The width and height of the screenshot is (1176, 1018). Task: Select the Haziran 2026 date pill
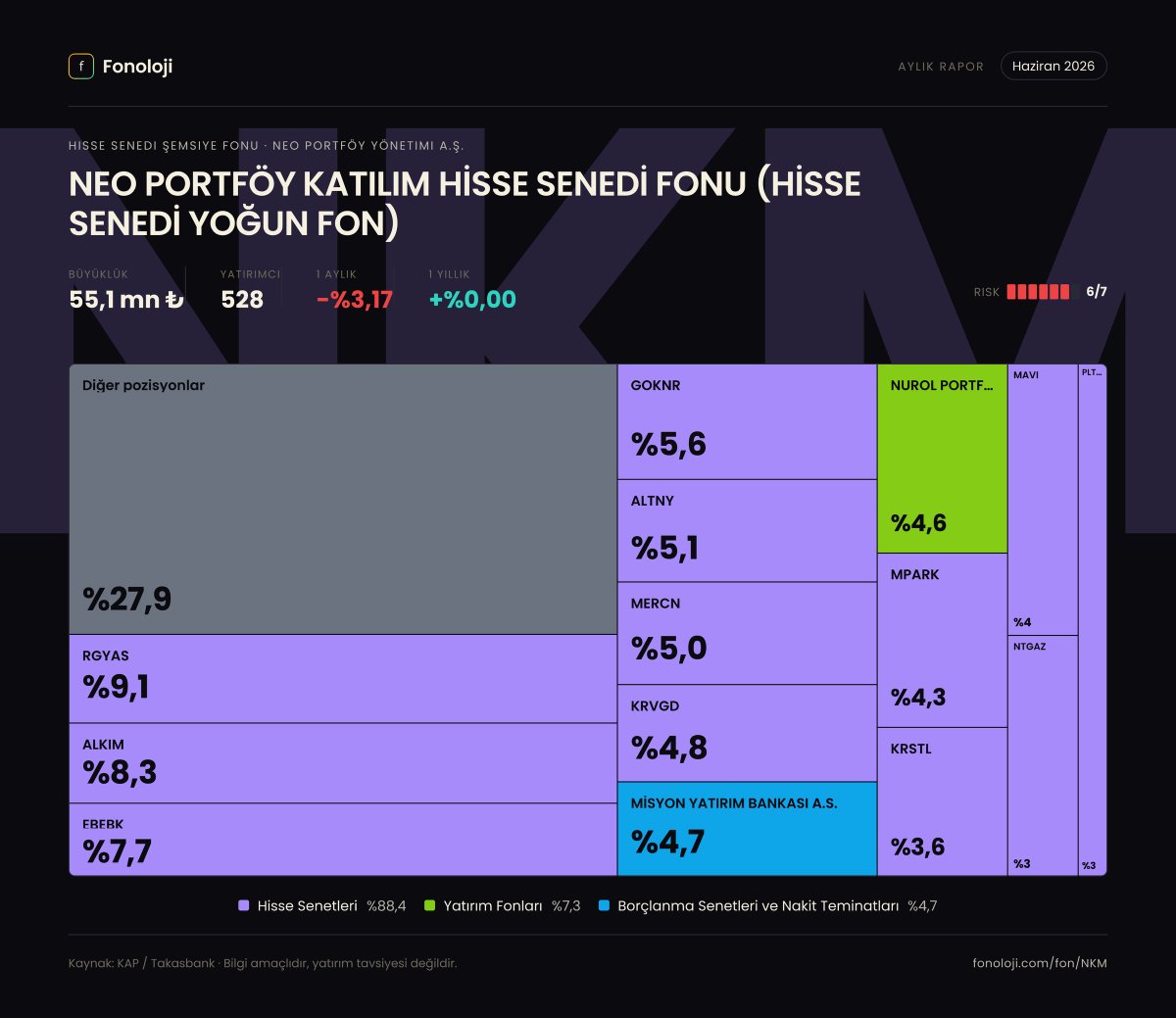point(1053,66)
